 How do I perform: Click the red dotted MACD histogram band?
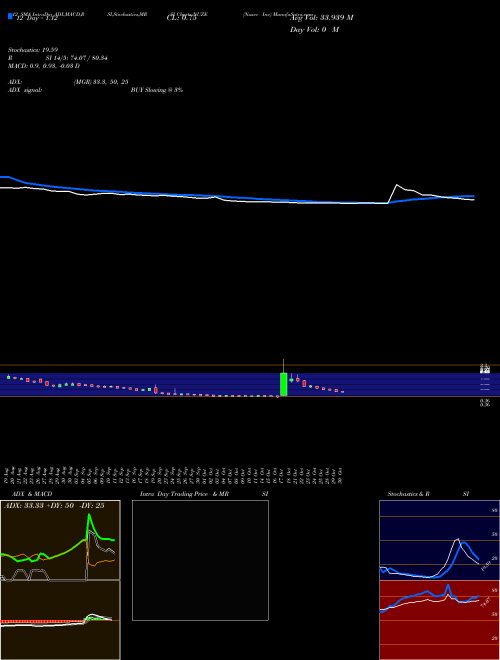pos(42,621)
